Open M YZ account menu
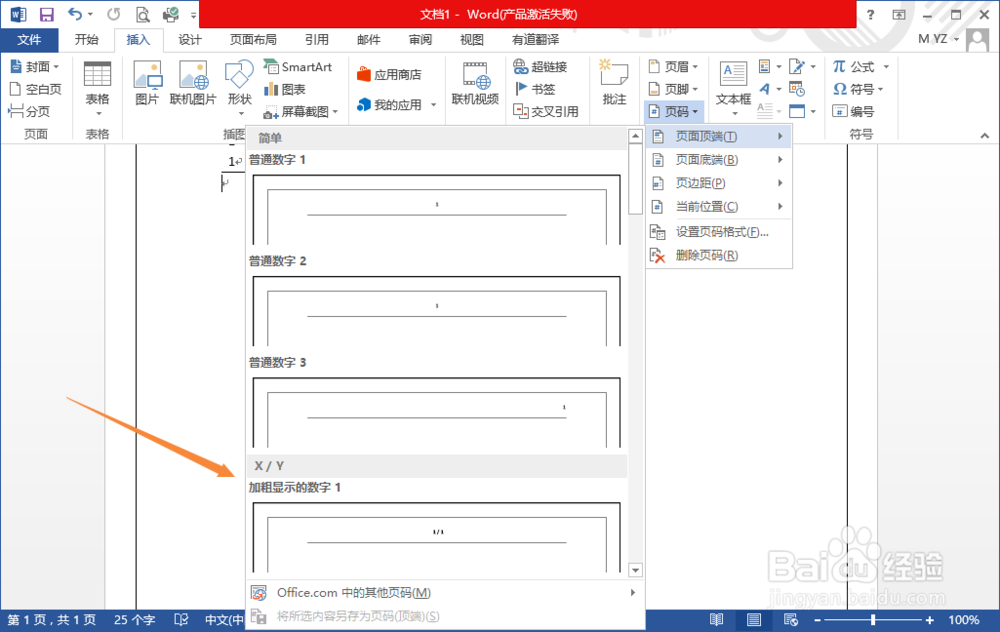The height and width of the screenshot is (632, 1000). tap(938, 39)
